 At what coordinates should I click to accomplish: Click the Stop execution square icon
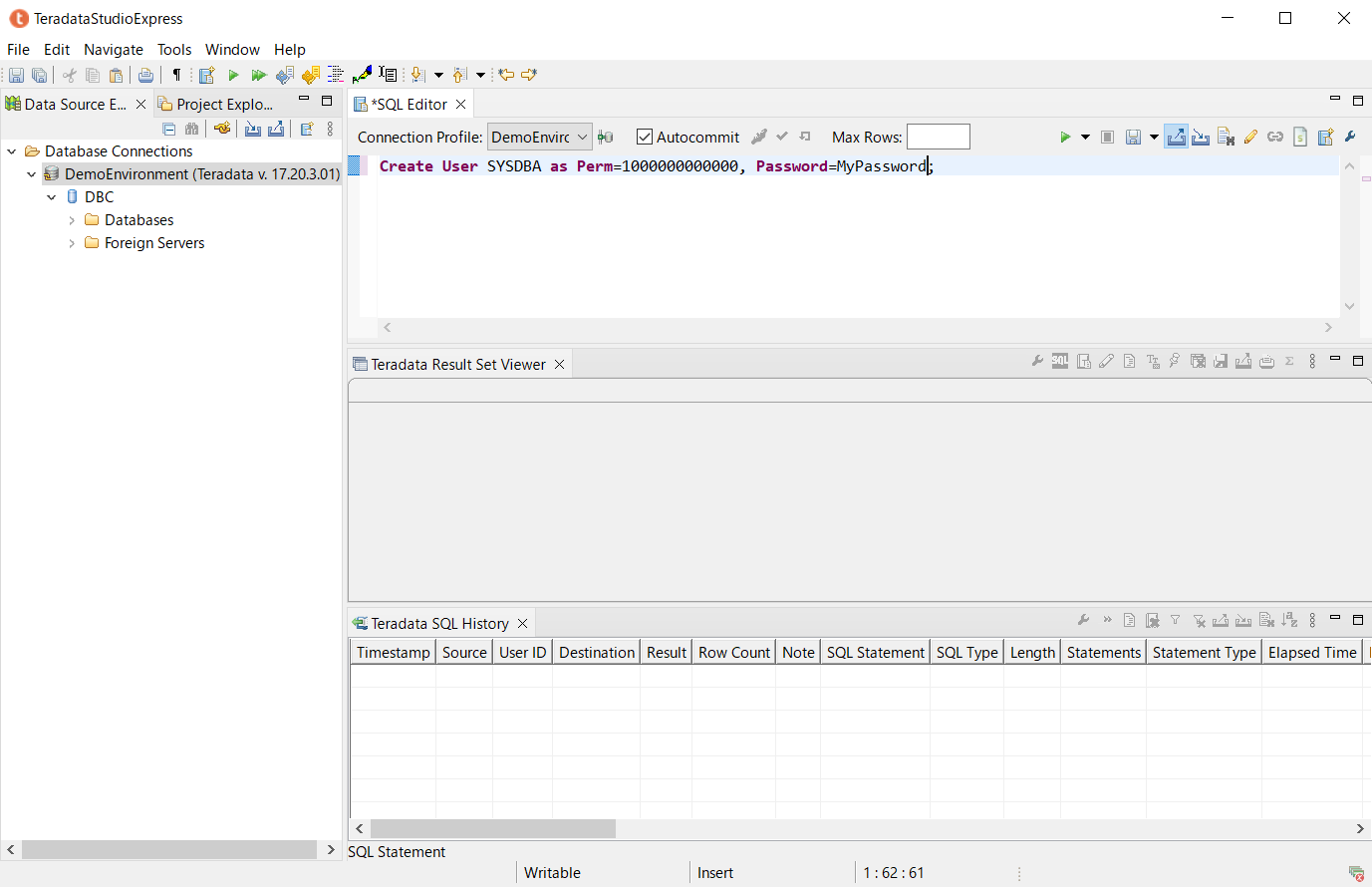[x=1107, y=137]
